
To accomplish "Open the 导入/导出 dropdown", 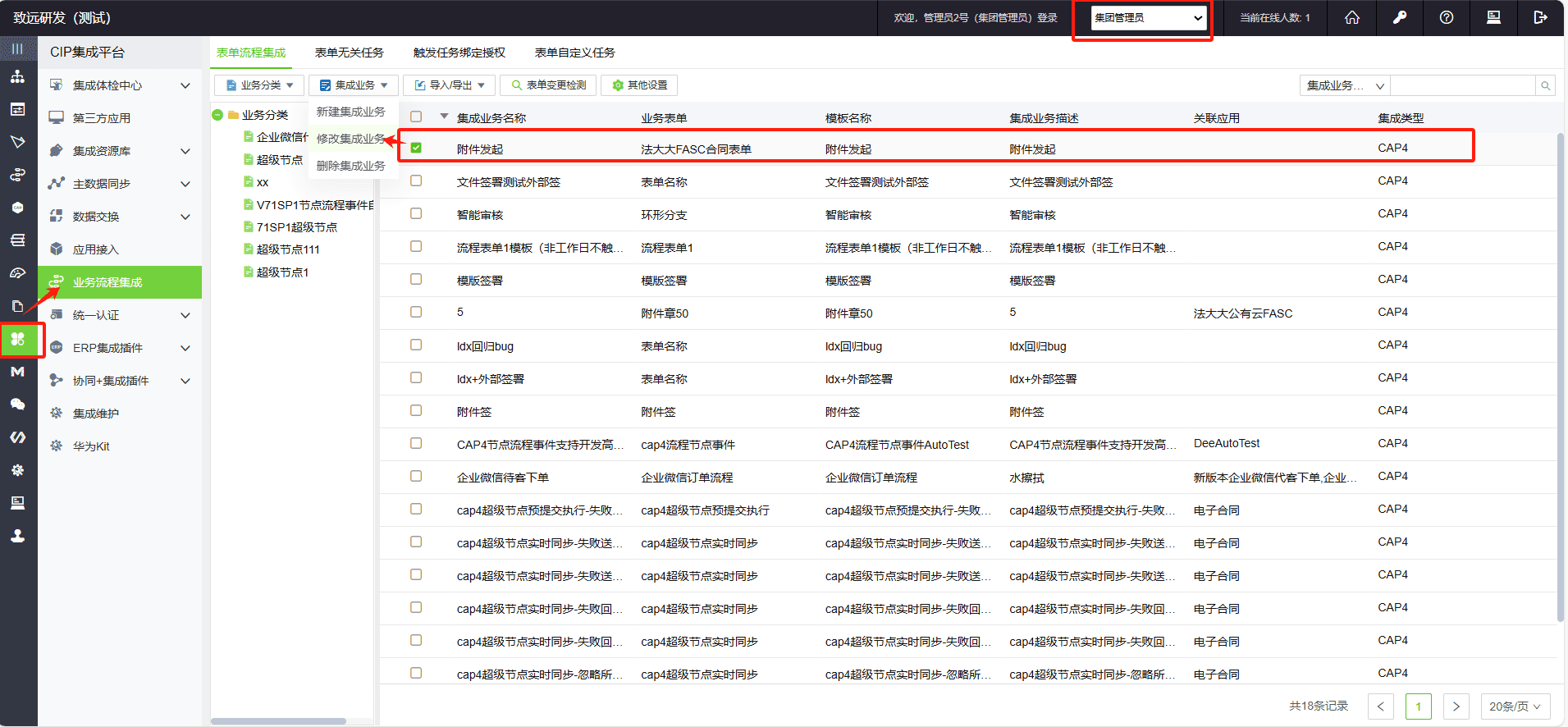I will coord(449,85).
